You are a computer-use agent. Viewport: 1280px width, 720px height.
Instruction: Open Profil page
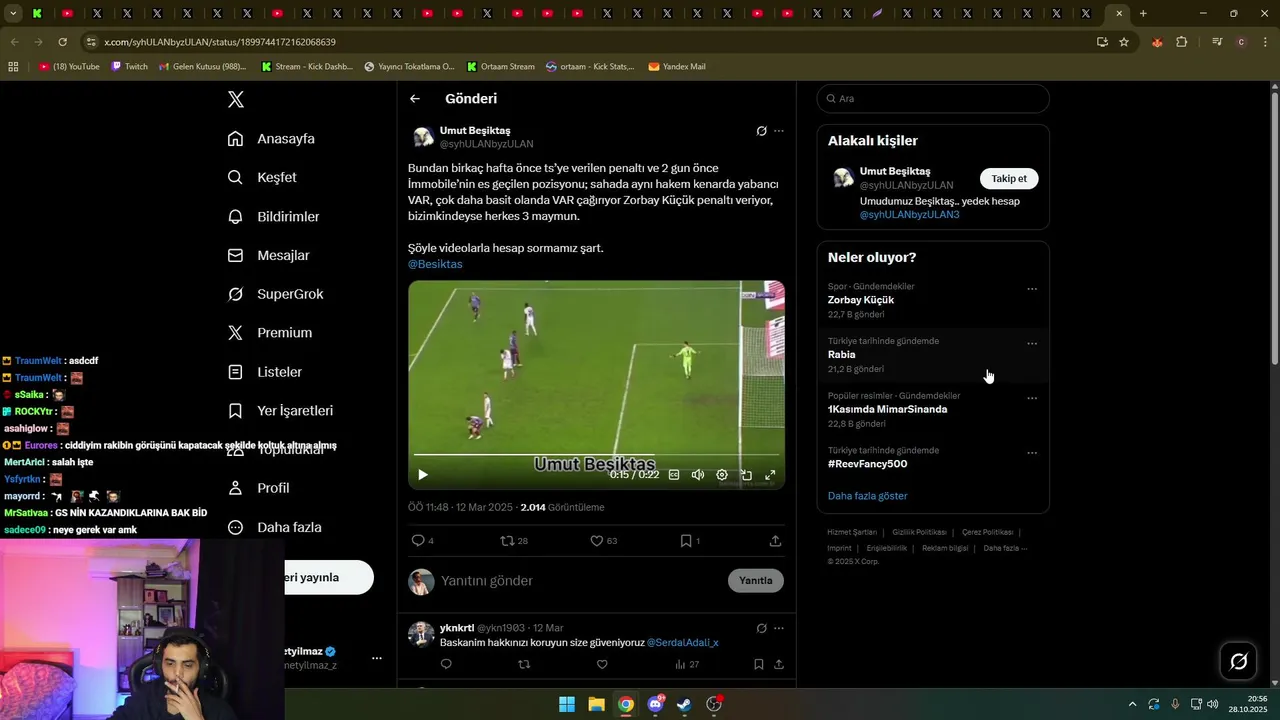[x=258, y=488]
